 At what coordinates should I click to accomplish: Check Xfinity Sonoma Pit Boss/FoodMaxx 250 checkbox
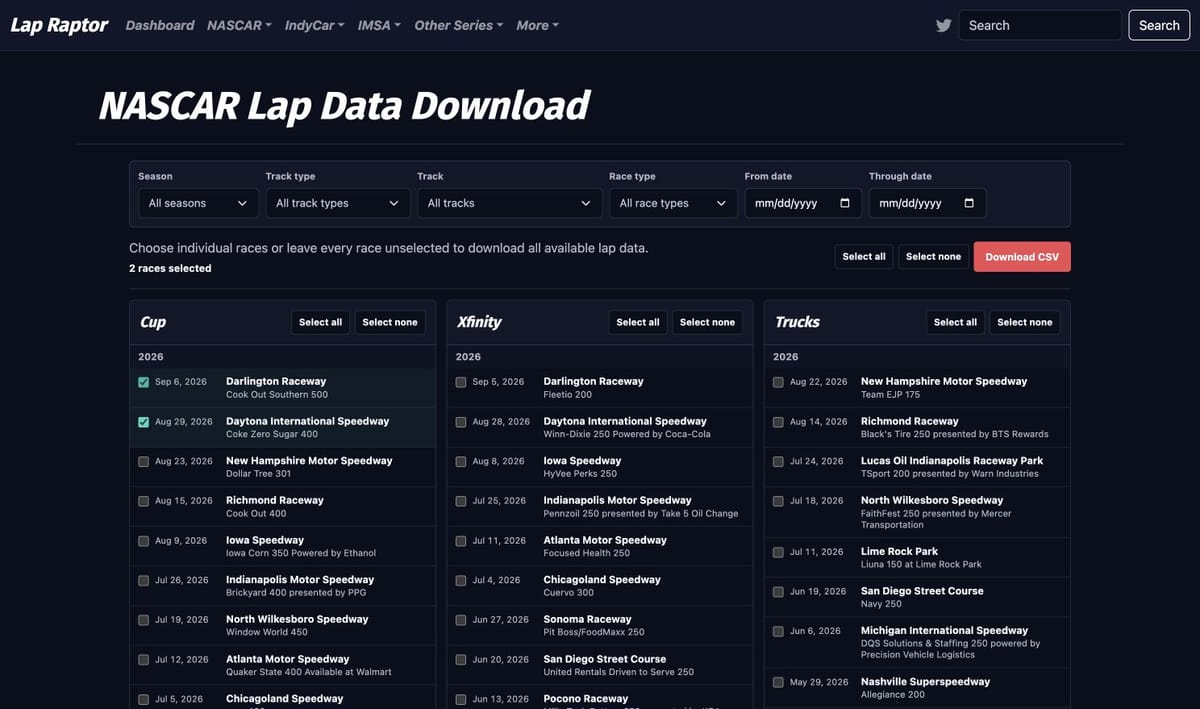pos(461,620)
